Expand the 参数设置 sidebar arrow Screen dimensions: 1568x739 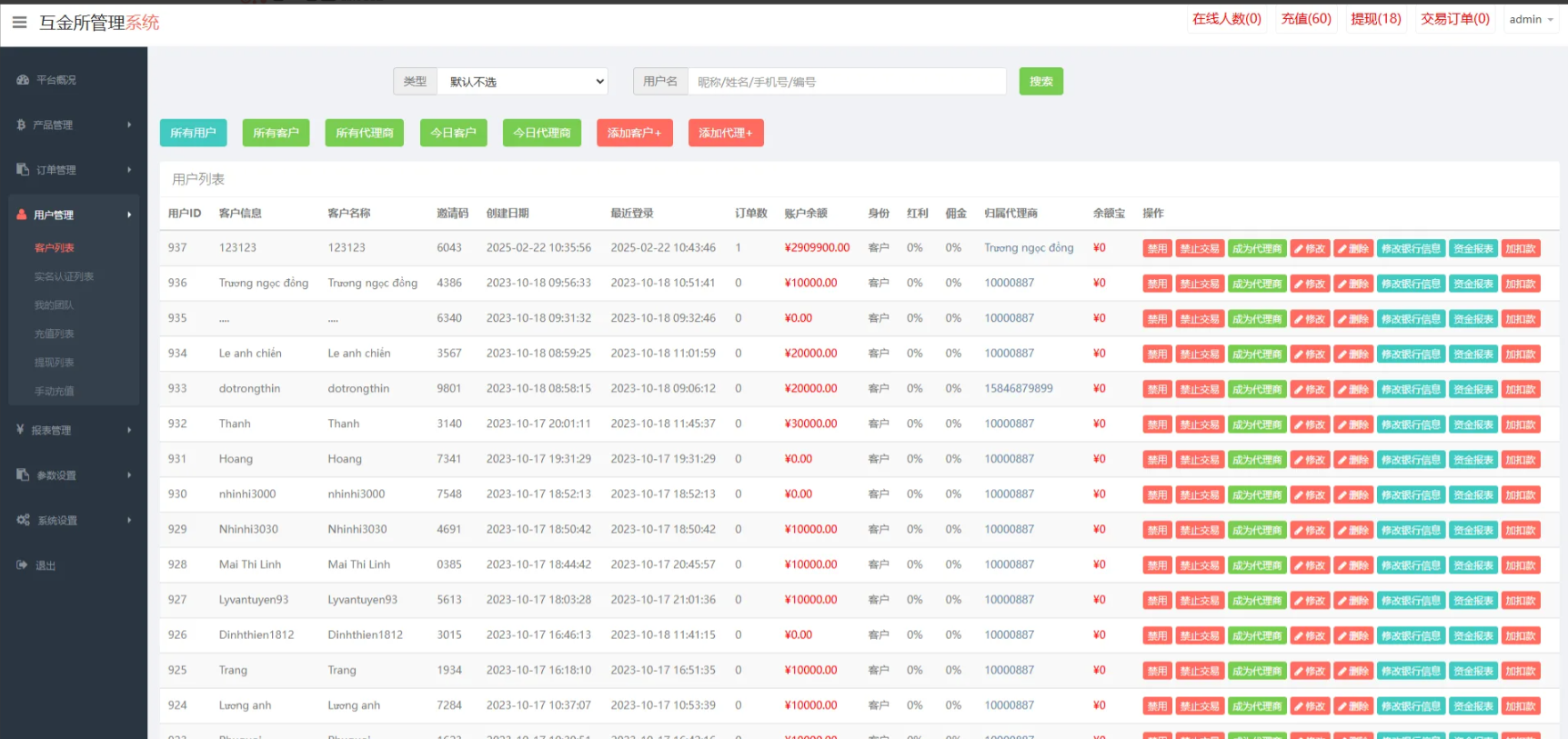coord(129,475)
